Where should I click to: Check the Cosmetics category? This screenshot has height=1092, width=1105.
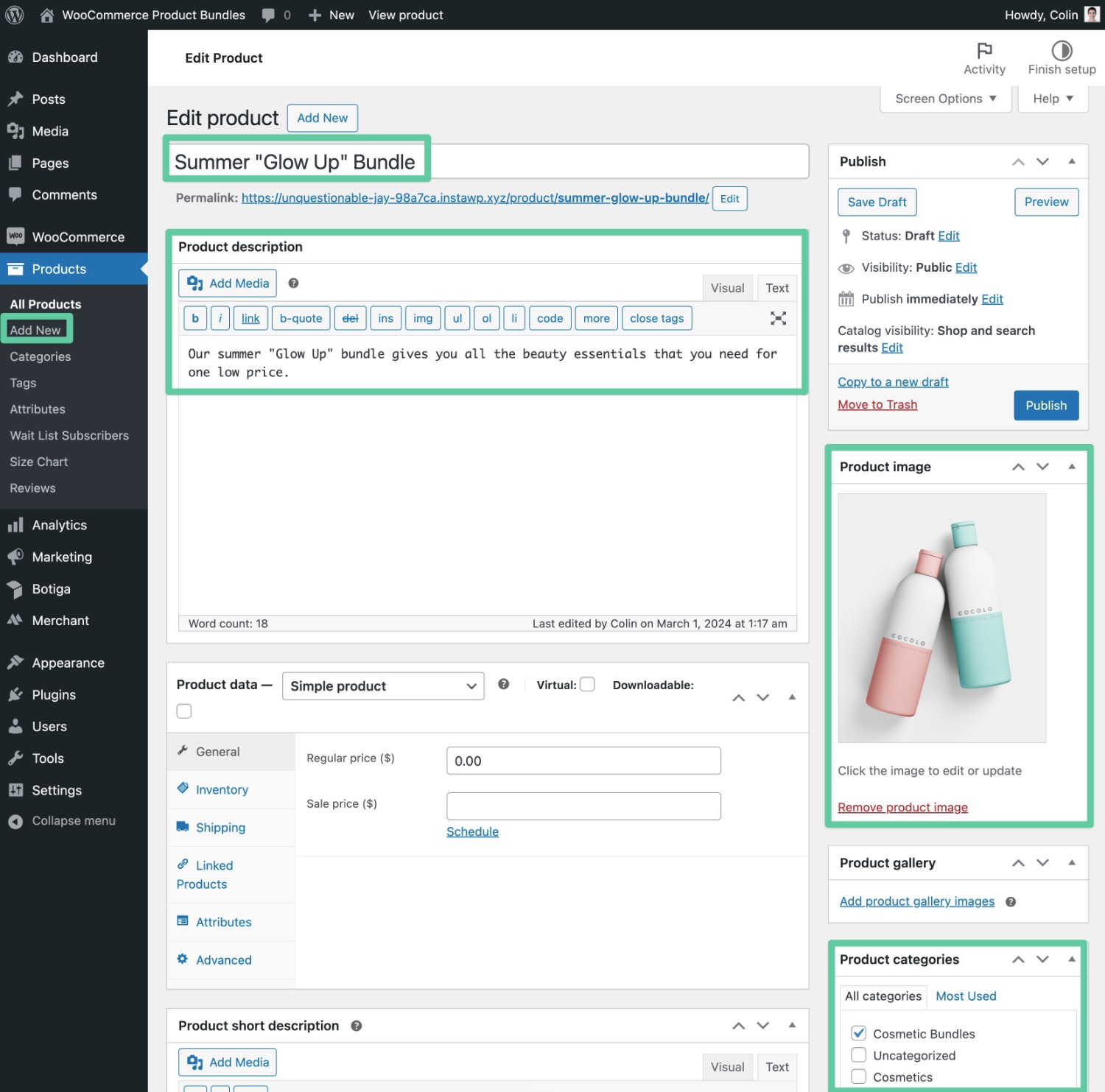[x=858, y=1077]
